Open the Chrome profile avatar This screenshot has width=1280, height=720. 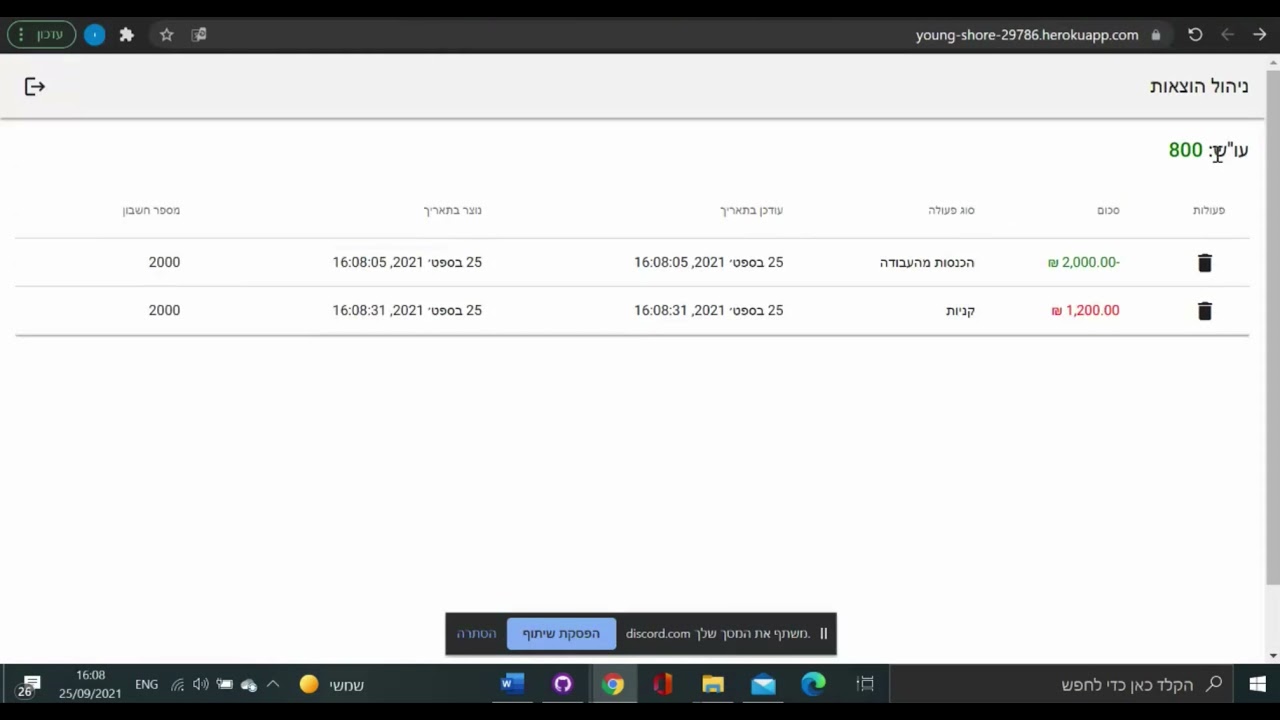(94, 35)
